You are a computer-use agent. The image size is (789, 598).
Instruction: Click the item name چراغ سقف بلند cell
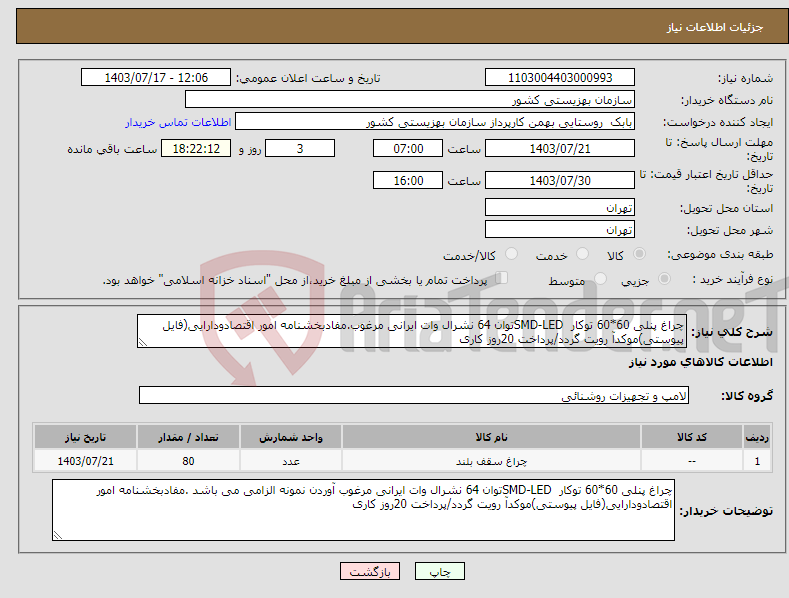491,461
